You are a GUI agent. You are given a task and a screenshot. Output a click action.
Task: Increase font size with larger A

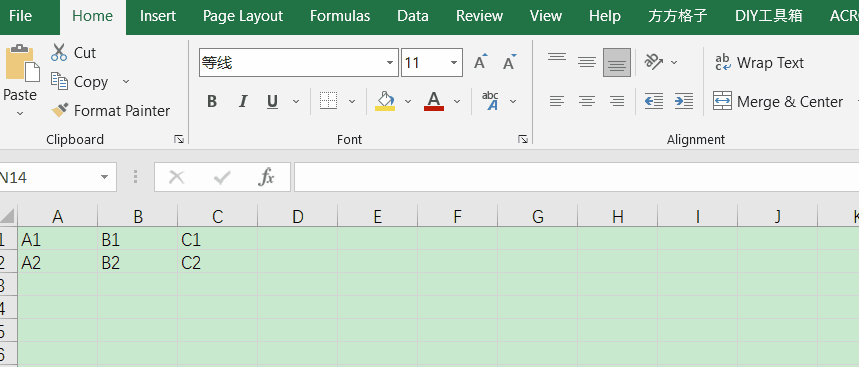pyautogui.click(x=480, y=62)
